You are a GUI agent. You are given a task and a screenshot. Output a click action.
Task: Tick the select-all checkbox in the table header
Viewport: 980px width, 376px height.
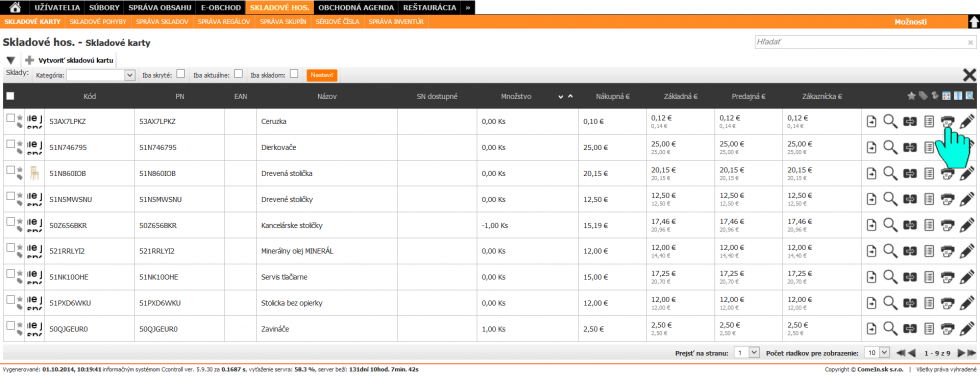11,96
